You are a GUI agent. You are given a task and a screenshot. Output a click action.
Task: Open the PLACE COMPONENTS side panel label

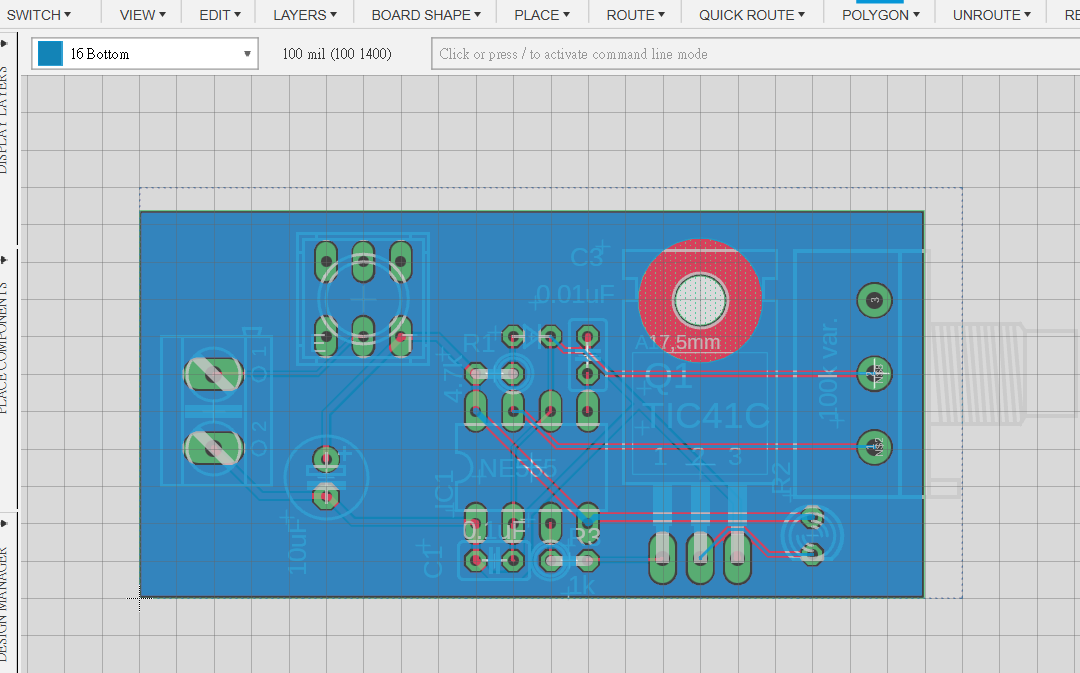pos(4,345)
